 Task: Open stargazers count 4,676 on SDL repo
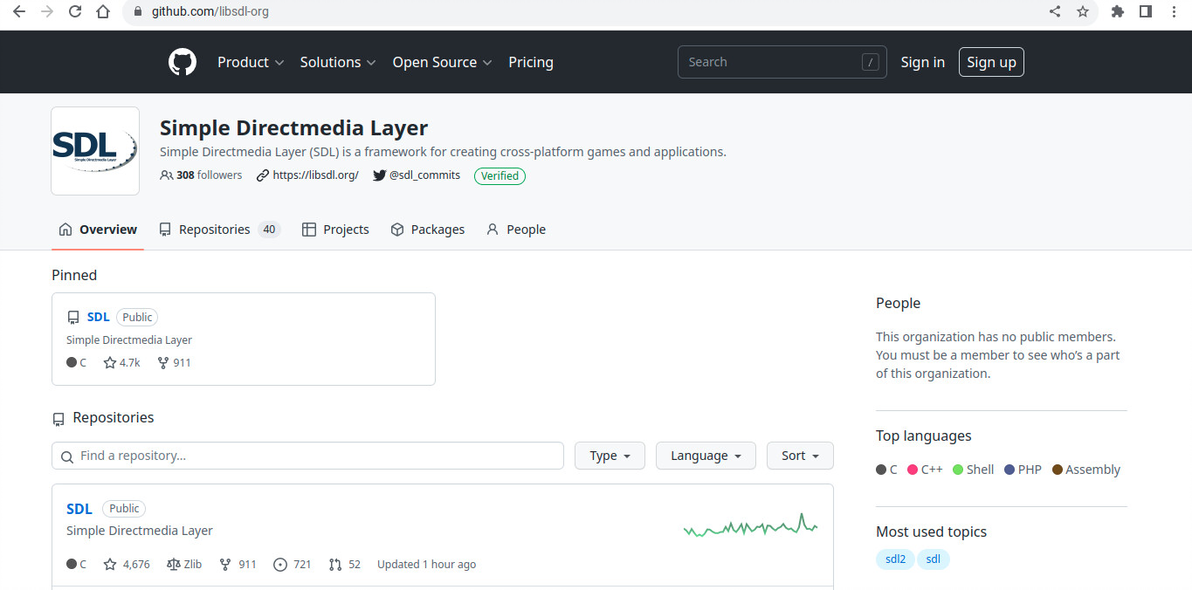pyautogui.click(x=127, y=564)
